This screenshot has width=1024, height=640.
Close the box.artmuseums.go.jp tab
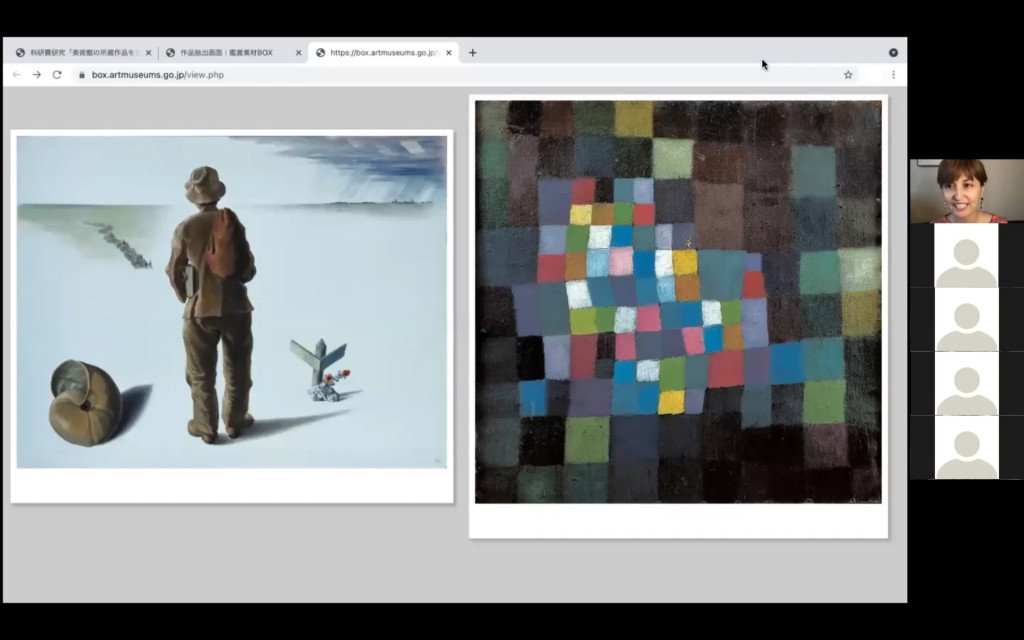click(449, 52)
